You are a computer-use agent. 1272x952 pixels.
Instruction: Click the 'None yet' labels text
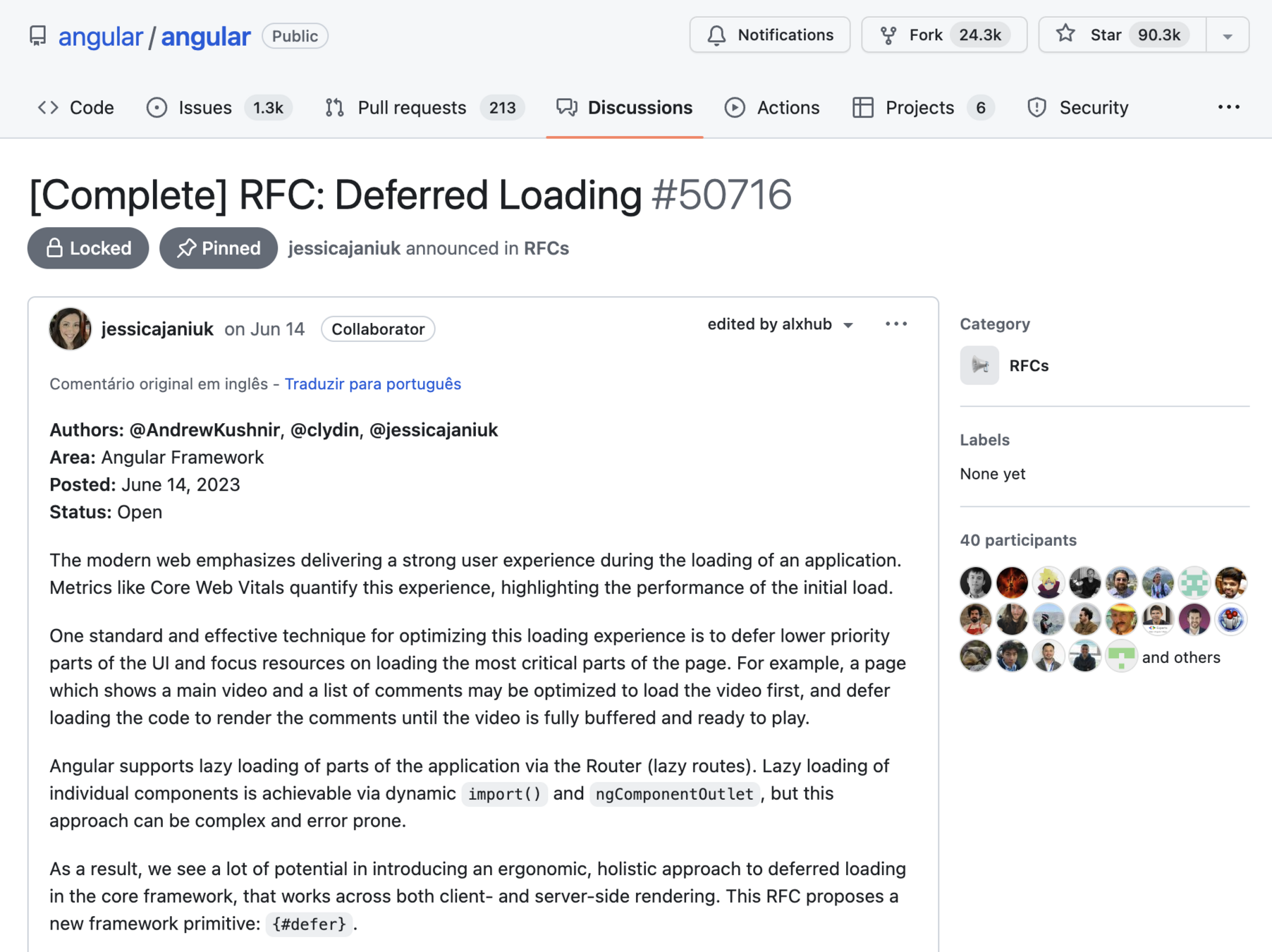pos(993,474)
